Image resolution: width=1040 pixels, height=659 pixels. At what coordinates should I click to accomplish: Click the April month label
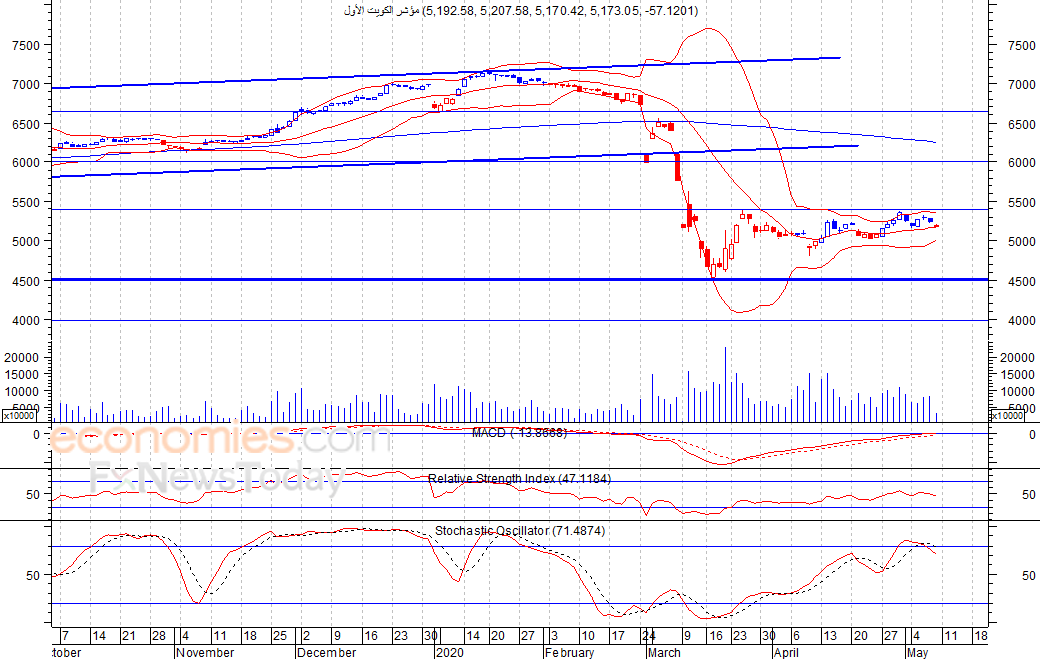pos(787,652)
